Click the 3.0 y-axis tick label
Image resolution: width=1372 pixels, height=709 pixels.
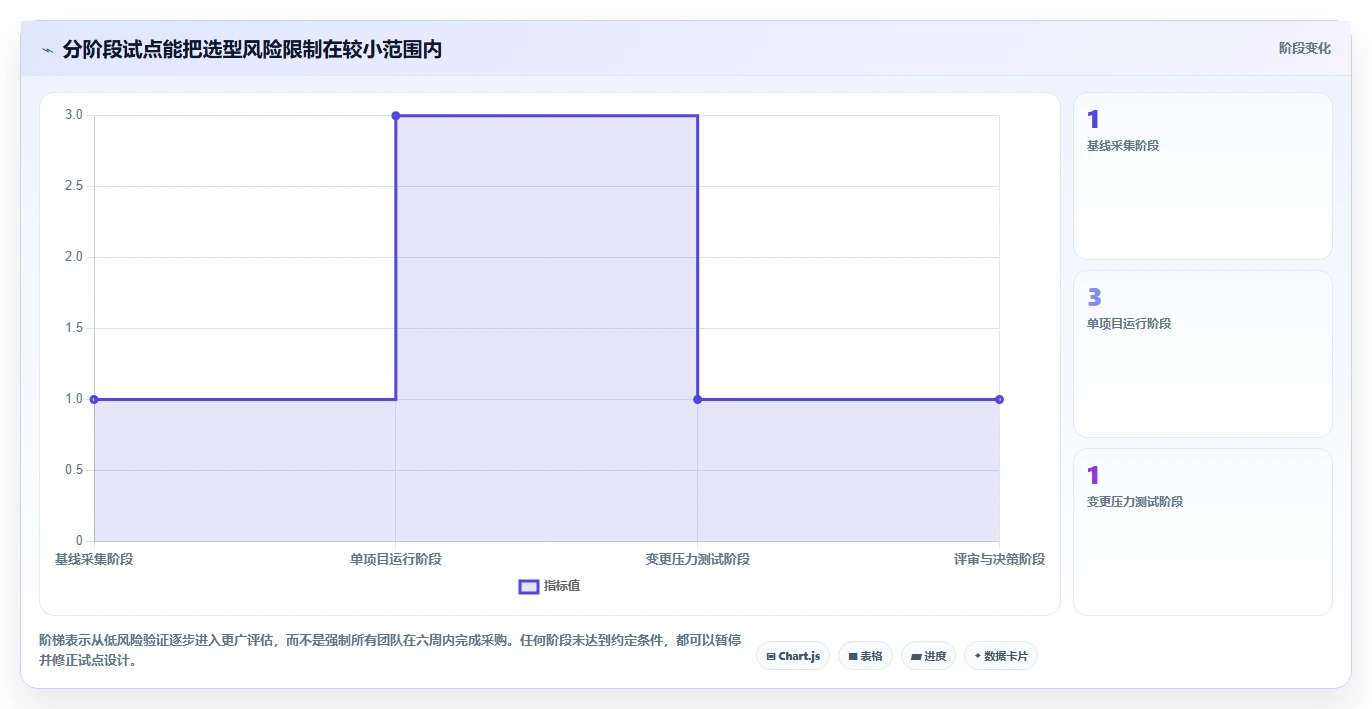[x=74, y=115]
